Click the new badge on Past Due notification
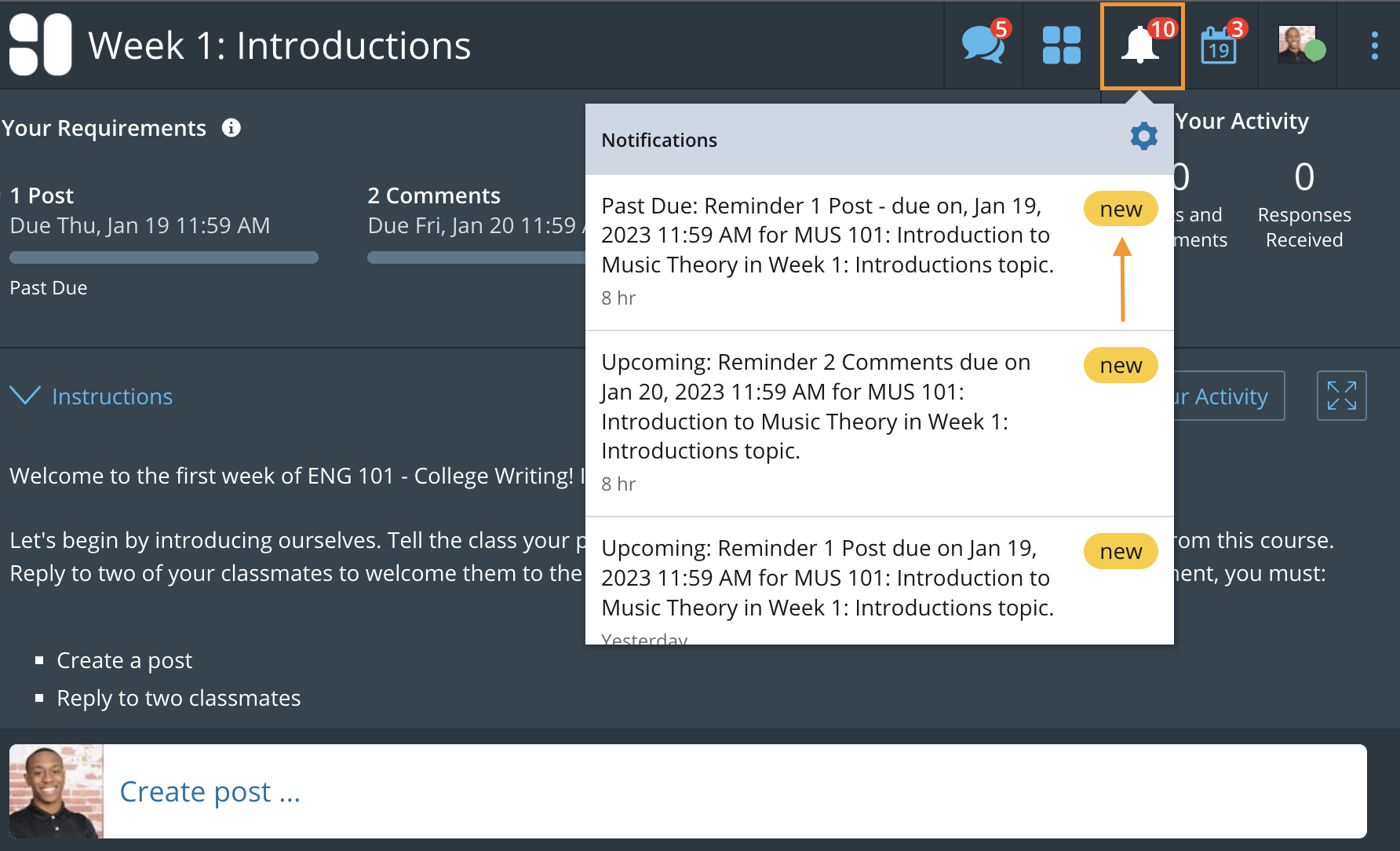The width and height of the screenshot is (1400, 851). (x=1120, y=210)
